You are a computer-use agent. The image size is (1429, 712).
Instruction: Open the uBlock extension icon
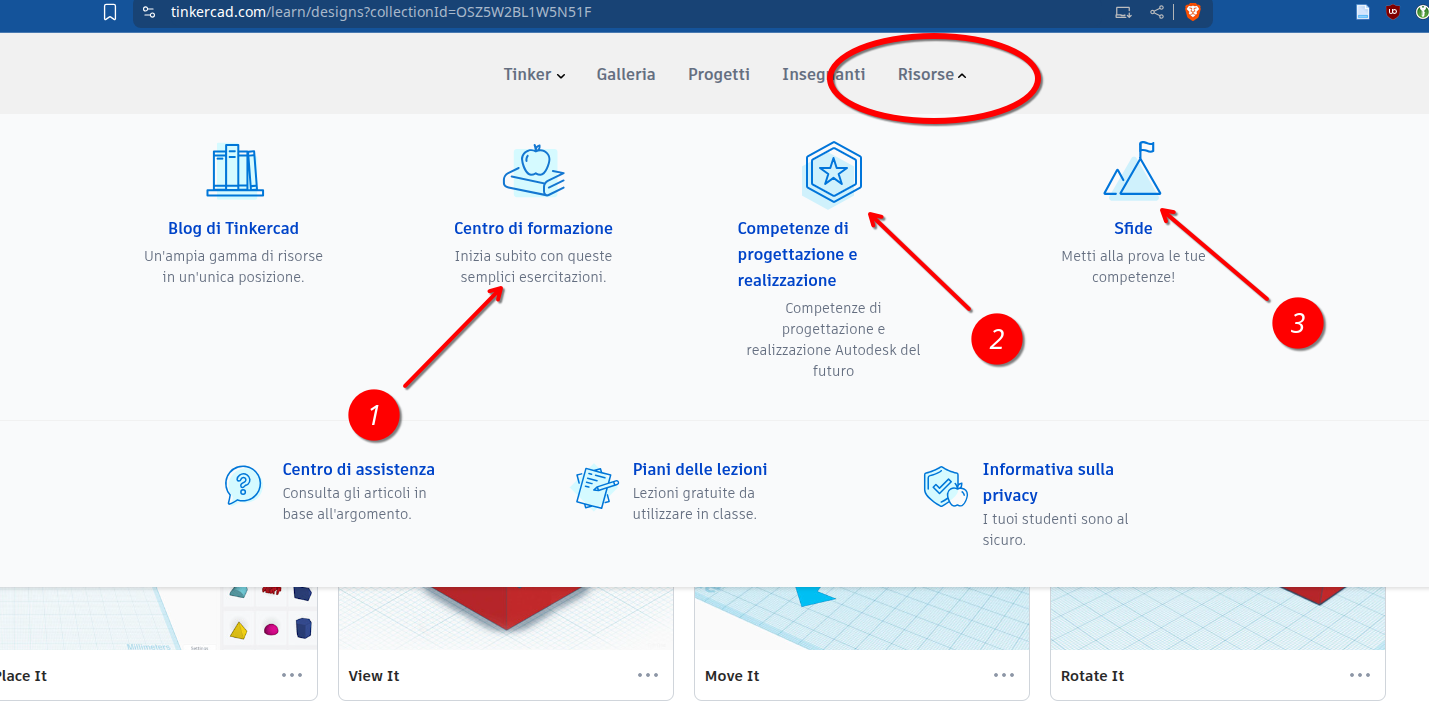1392,12
